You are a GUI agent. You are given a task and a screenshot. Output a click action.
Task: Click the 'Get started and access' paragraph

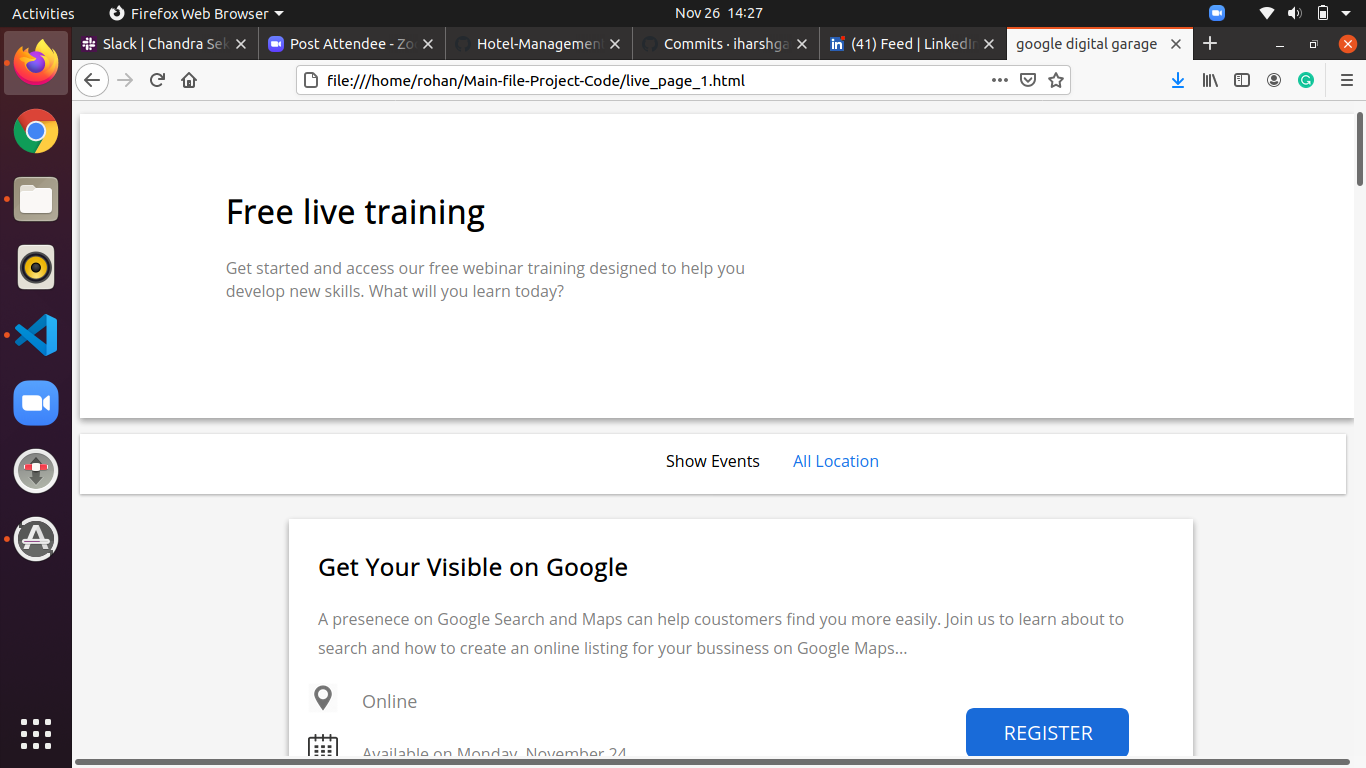coord(485,280)
